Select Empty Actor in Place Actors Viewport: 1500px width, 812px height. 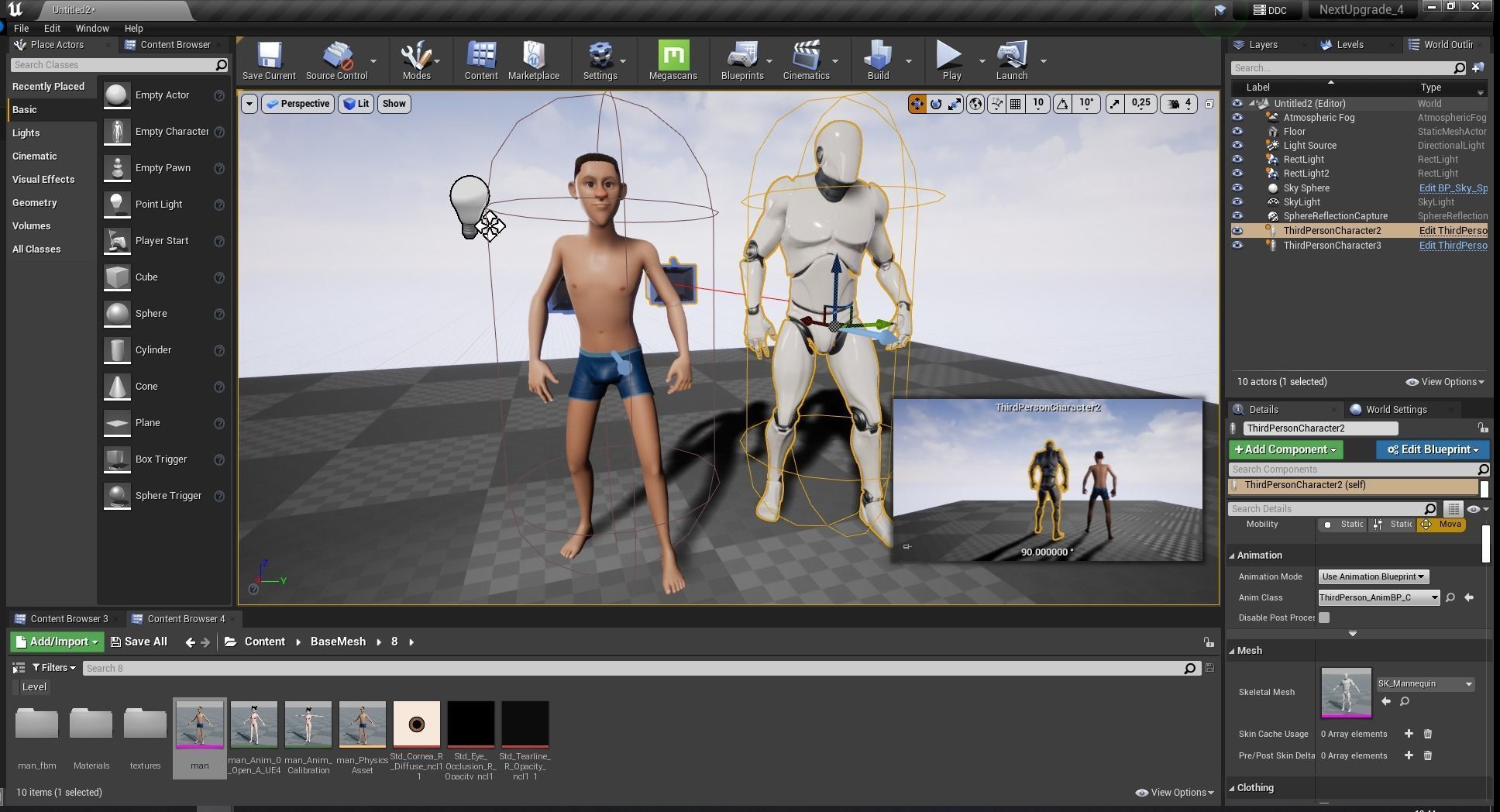(162, 95)
